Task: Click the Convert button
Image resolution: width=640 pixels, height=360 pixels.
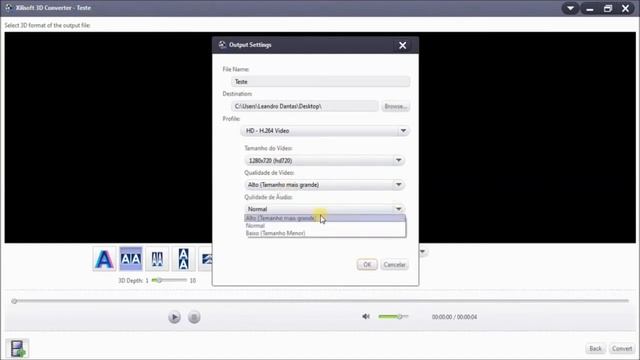Action: tap(622, 349)
